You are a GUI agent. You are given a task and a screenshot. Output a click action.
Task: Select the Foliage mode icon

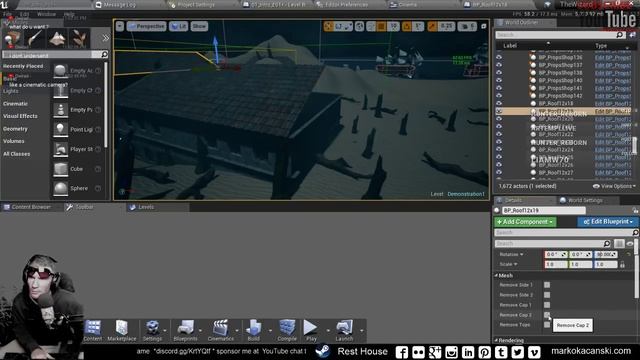pyautogui.click(x=79, y=39)
